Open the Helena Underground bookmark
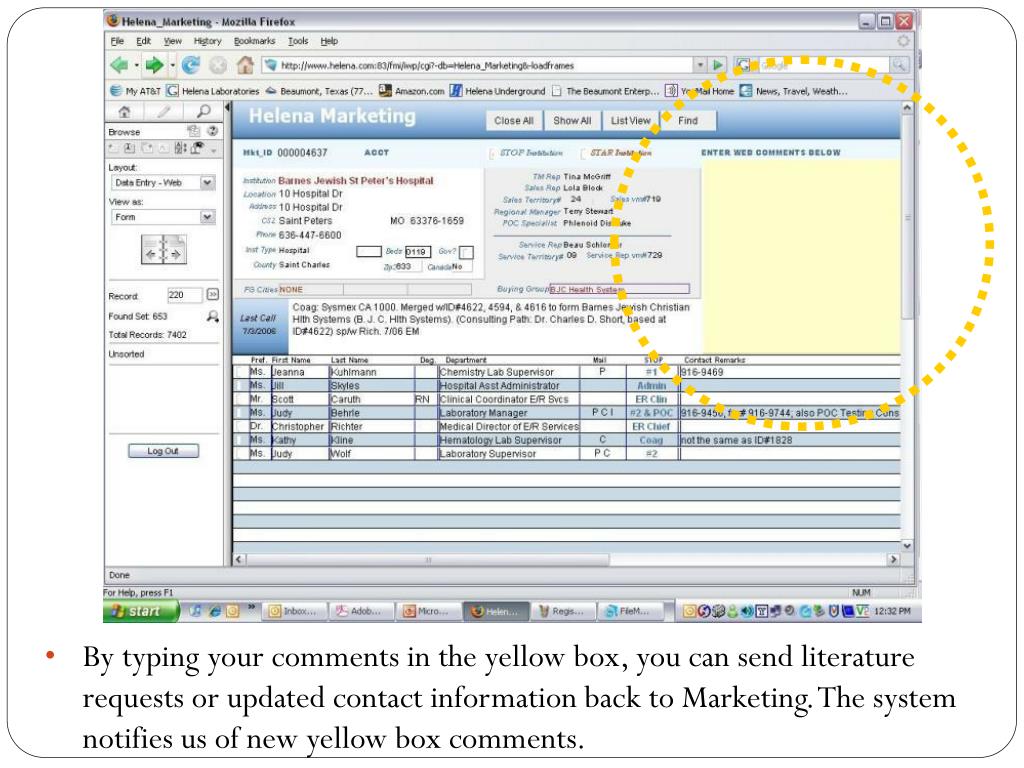The image size is (1024, 768). [x=498, y=91]
